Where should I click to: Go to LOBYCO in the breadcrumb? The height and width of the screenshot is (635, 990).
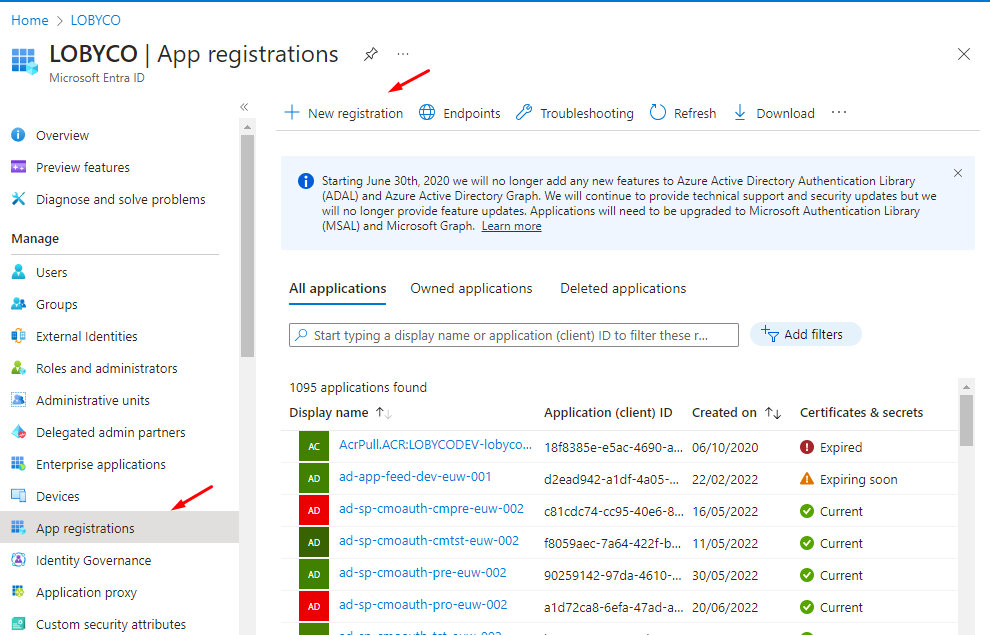point(95,20)
